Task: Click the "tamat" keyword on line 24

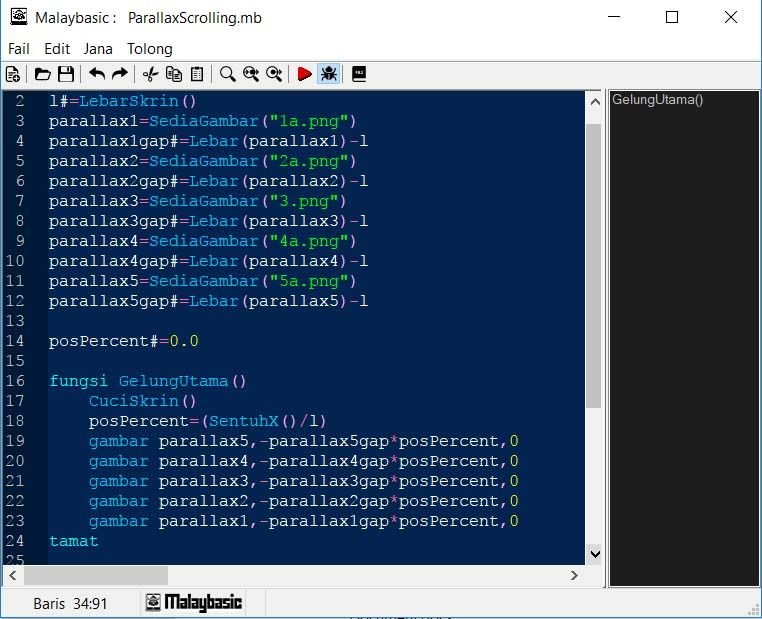Action: (73, 541)
